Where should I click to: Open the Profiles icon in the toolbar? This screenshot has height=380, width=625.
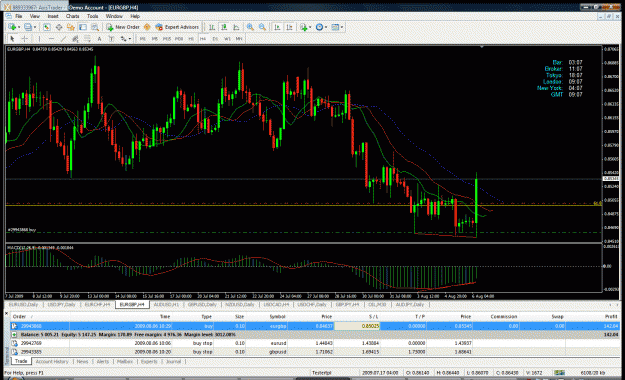point(28,27)
